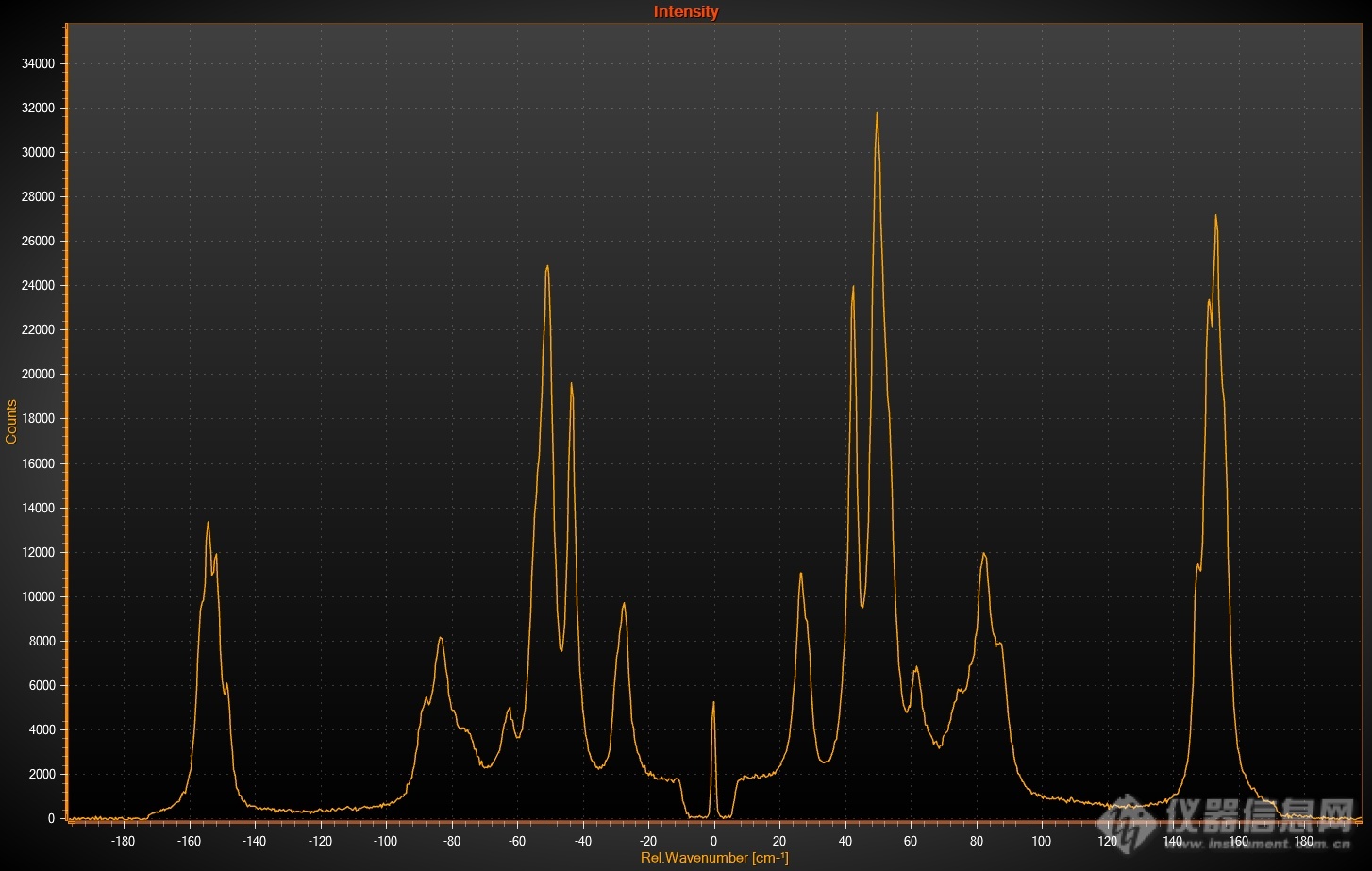The height and width of the screenshot is (871, 1372).
Task: Click the '12000' y-axis tick label
Action: (x=39, y=552)
